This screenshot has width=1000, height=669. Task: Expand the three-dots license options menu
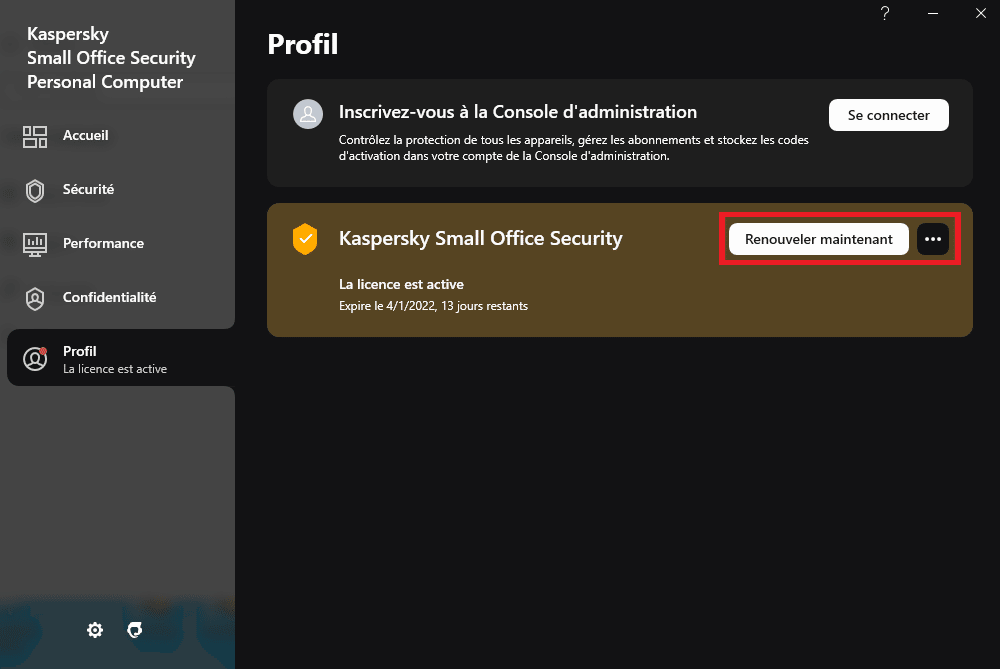point(933,239)
